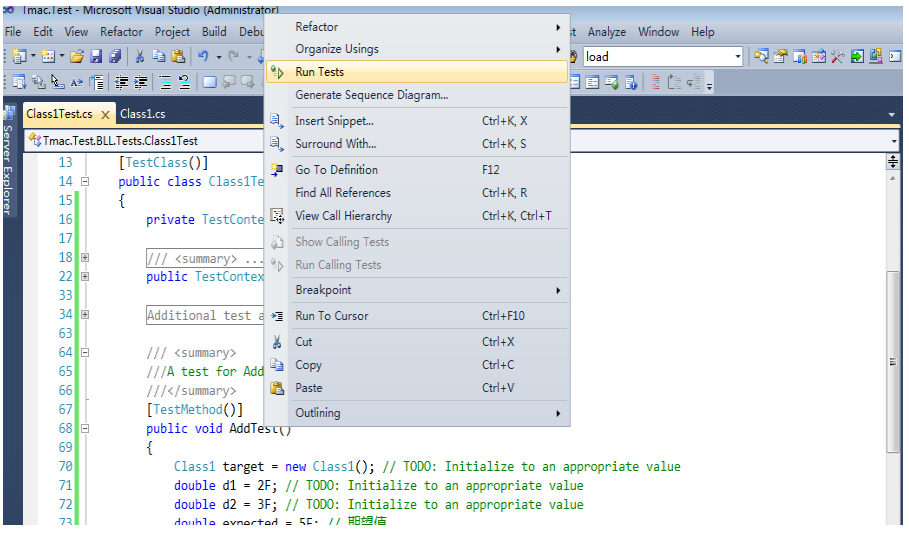Click the Object Browser toolbar icon

click(819, 56)
